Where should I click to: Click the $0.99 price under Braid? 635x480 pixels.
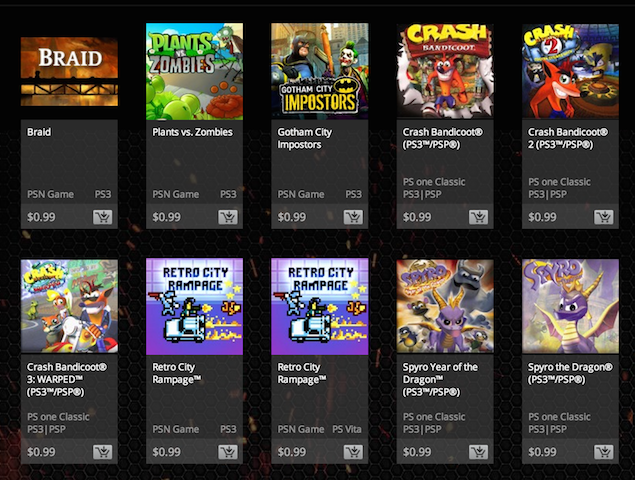tap(41, 217)
